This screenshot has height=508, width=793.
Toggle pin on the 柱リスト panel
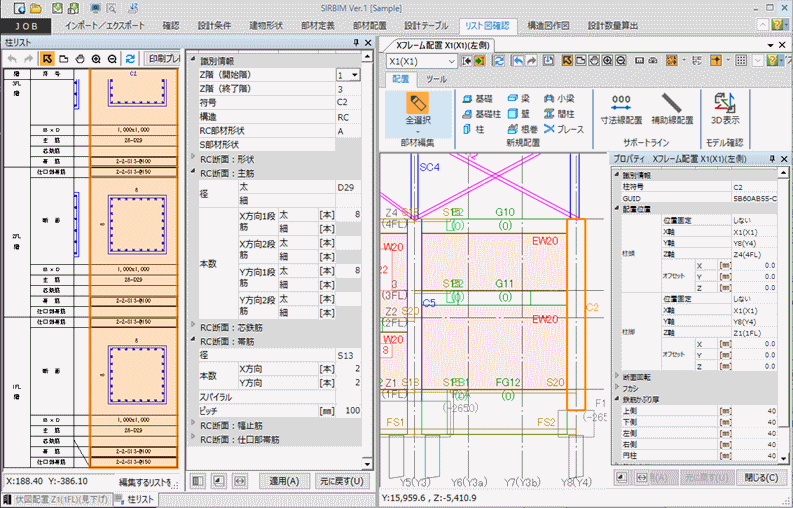click(357, 42)
